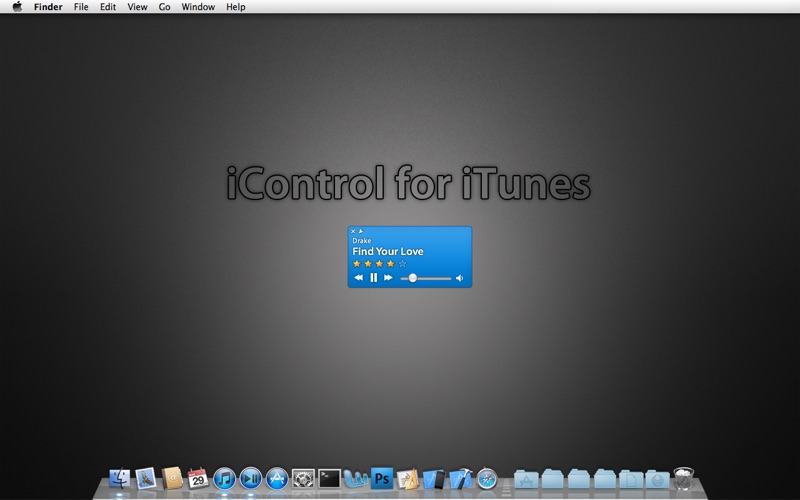Open Photoshop from the Dock
800x500 pixels.
click(382, 479)
